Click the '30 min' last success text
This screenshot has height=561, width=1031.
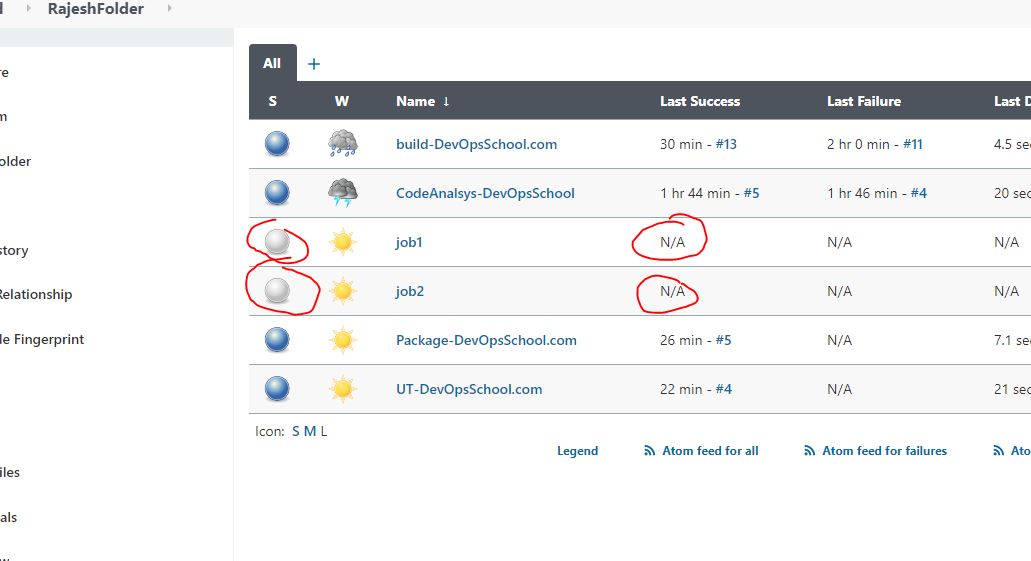681,144
